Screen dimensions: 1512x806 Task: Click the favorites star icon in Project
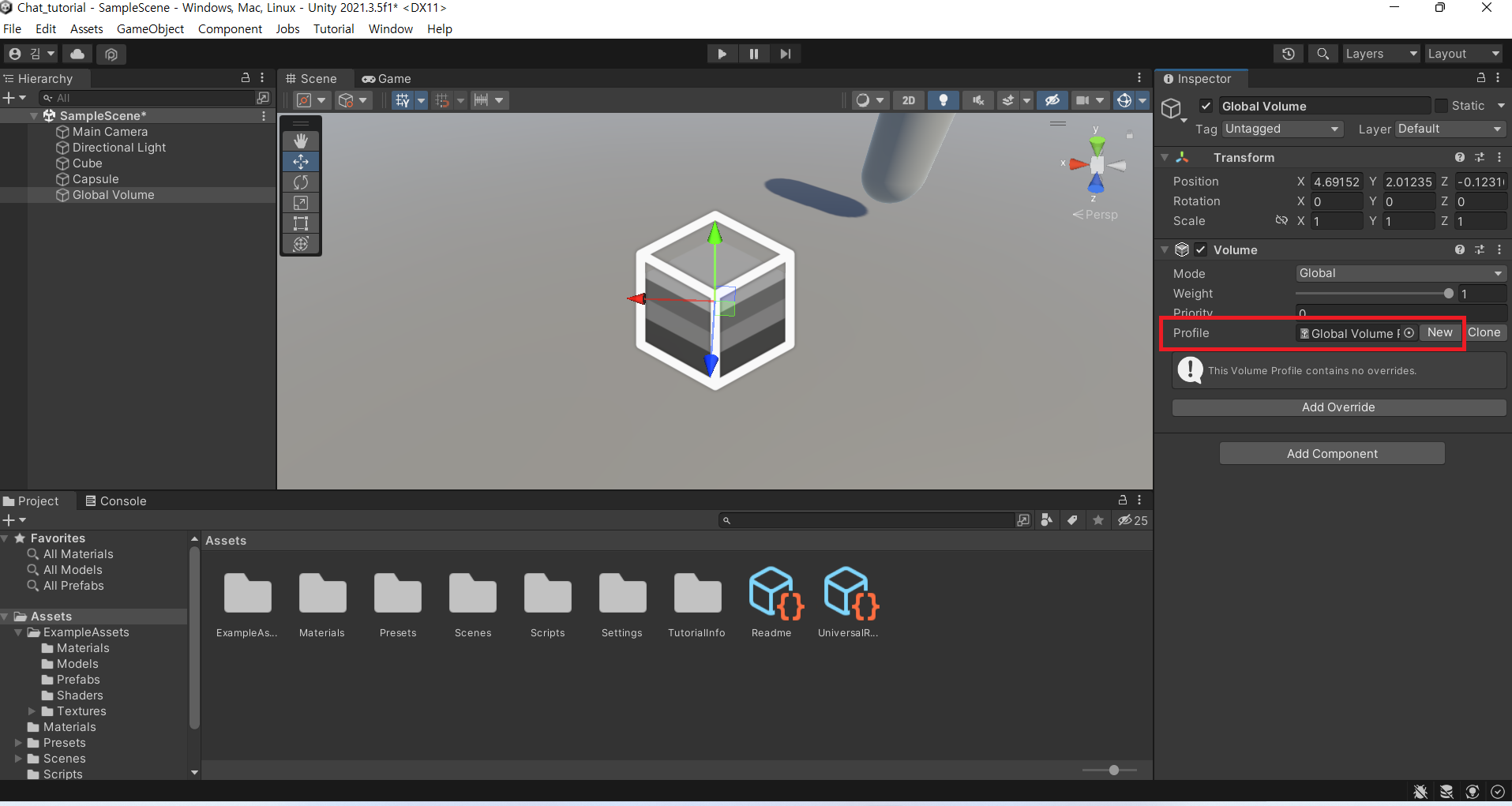(x=1098, y=520)
